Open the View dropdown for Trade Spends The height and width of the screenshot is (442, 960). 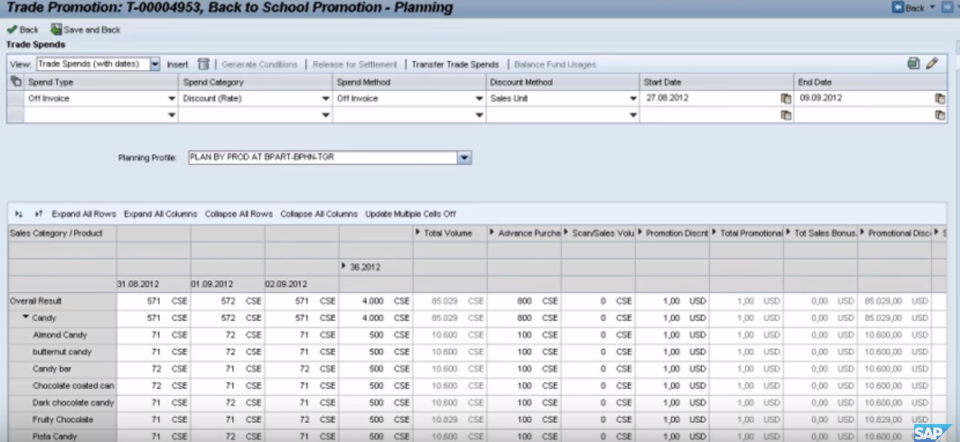155,64
